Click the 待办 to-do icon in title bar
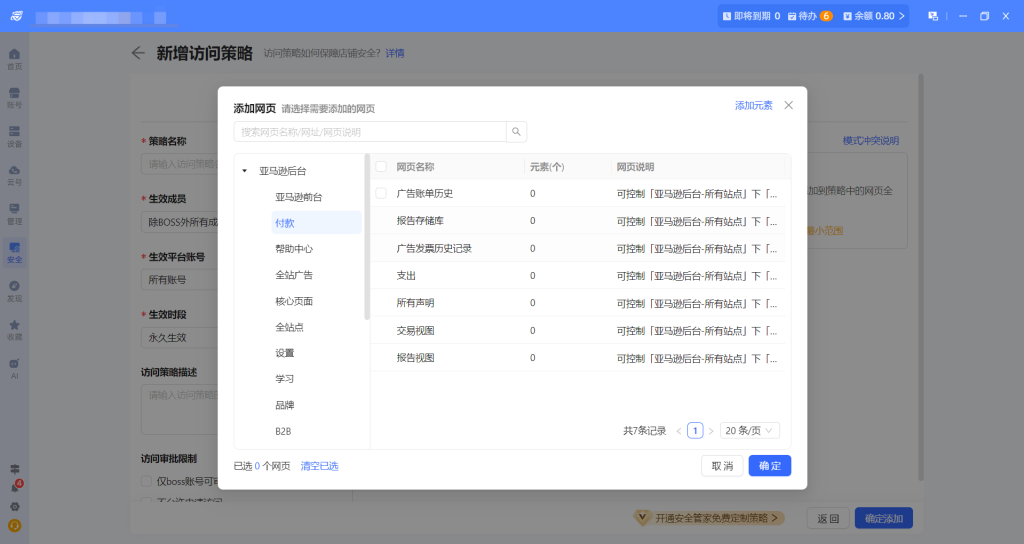Screen dimensions: 1024x544 [793, 16]
